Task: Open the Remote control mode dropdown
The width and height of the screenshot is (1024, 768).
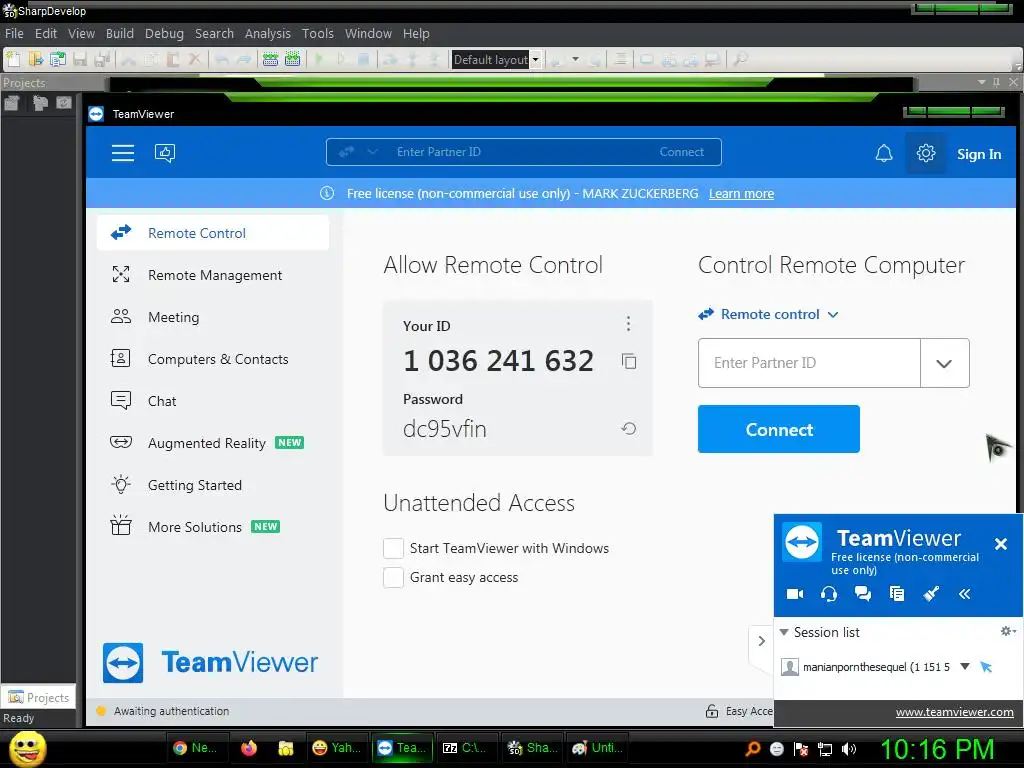Action: (769, 314)
